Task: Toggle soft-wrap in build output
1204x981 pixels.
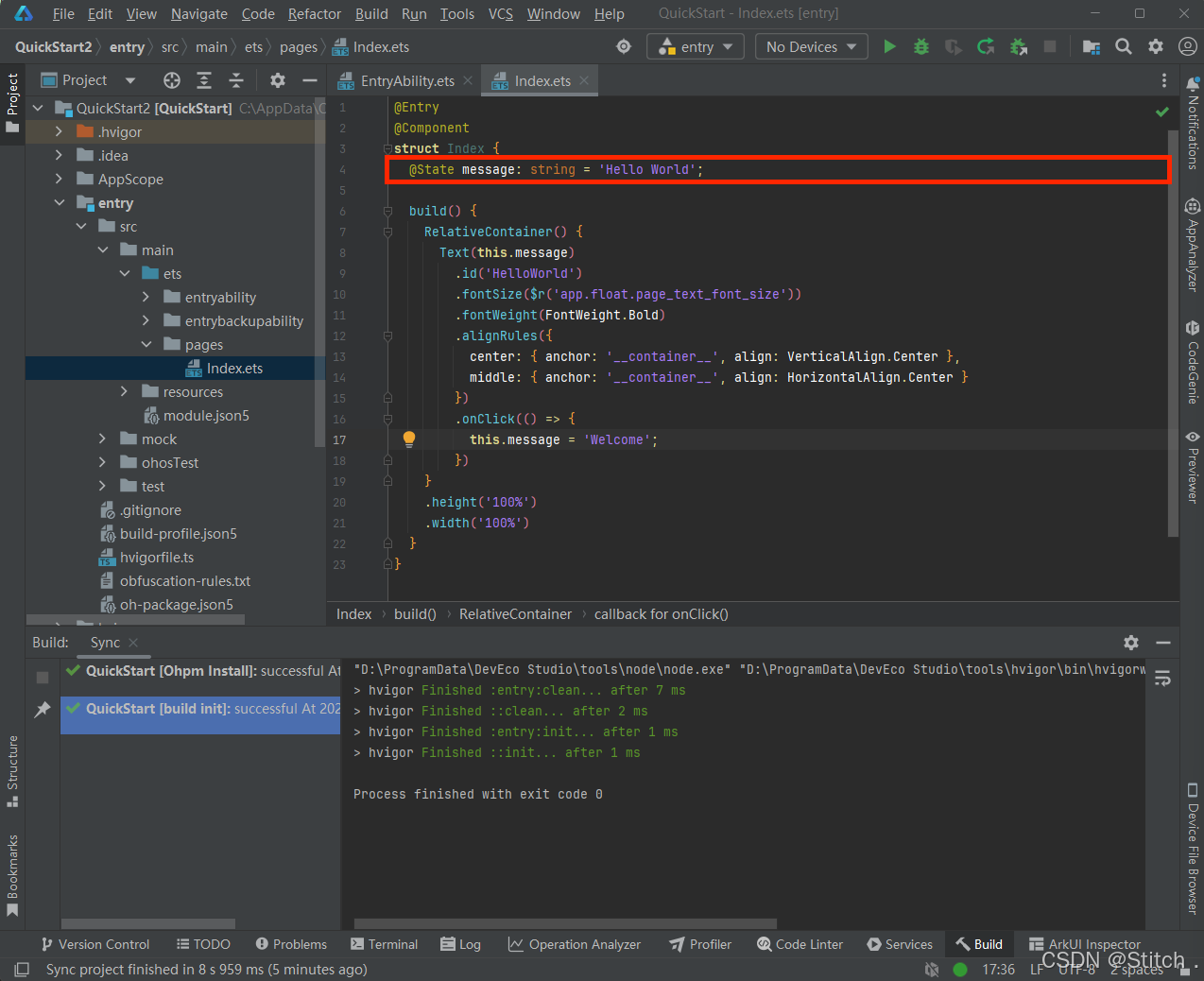Action: 1162,679
